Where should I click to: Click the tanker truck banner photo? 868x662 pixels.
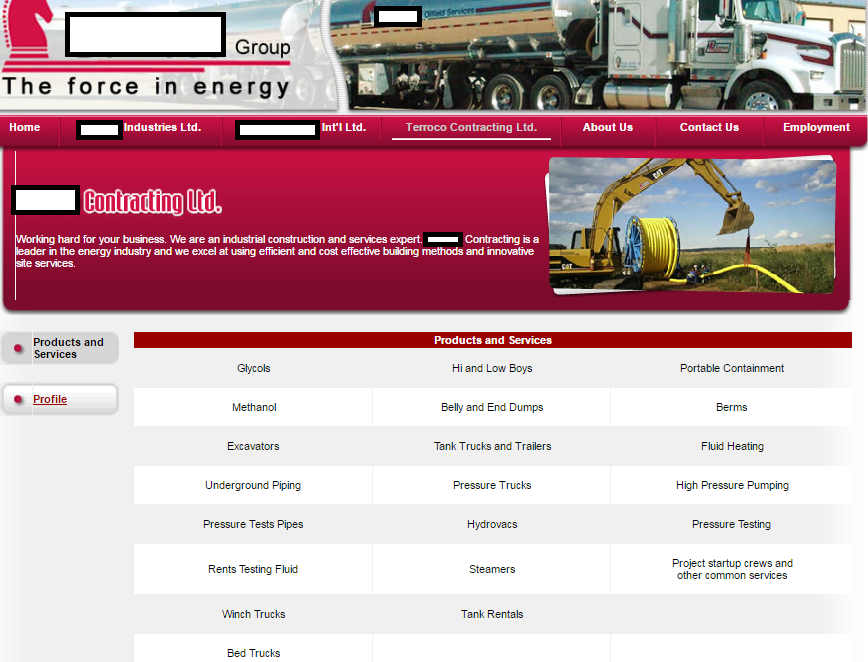601,54
